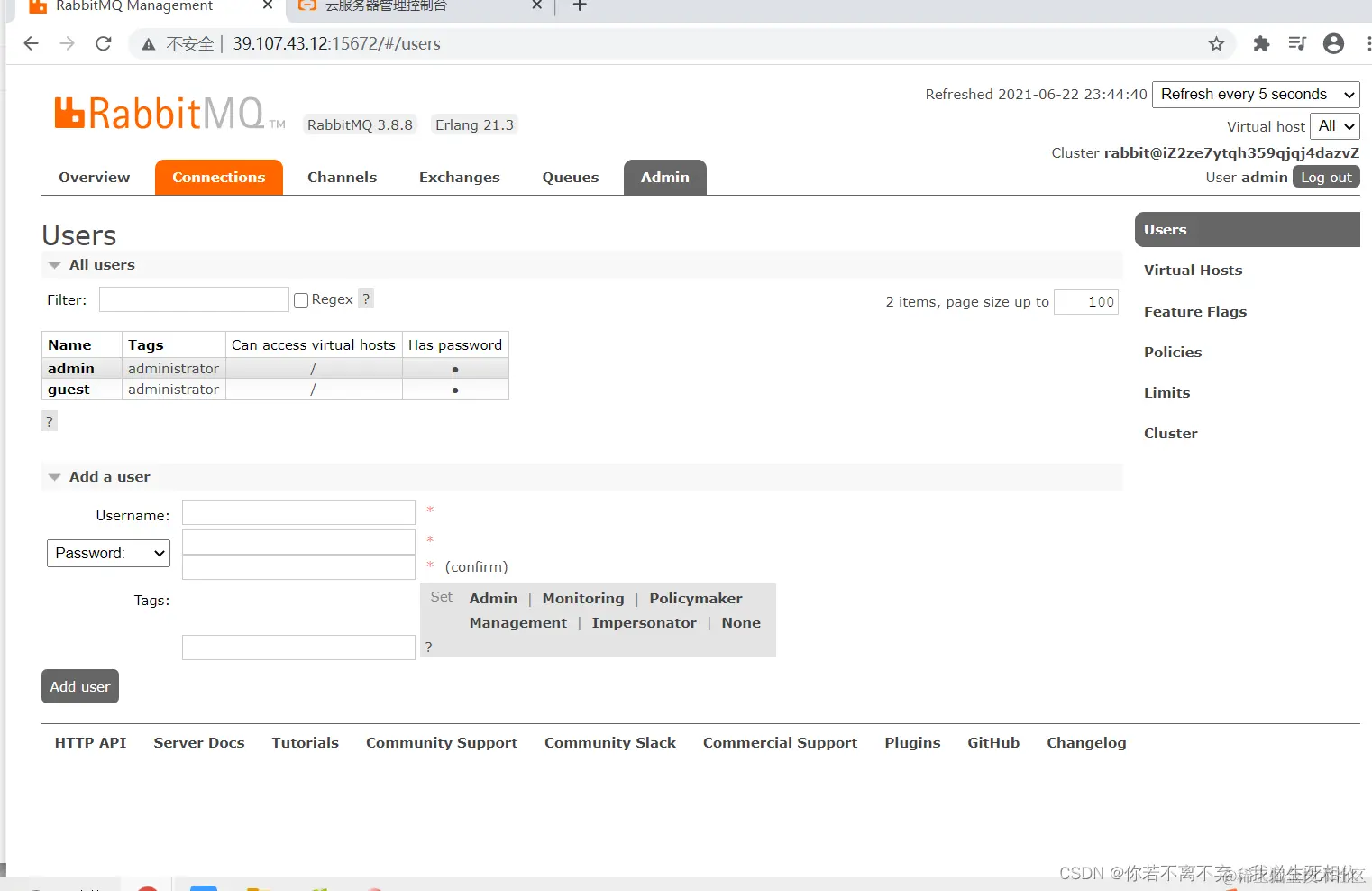Open the media control playlist icon

(1297, 43)
